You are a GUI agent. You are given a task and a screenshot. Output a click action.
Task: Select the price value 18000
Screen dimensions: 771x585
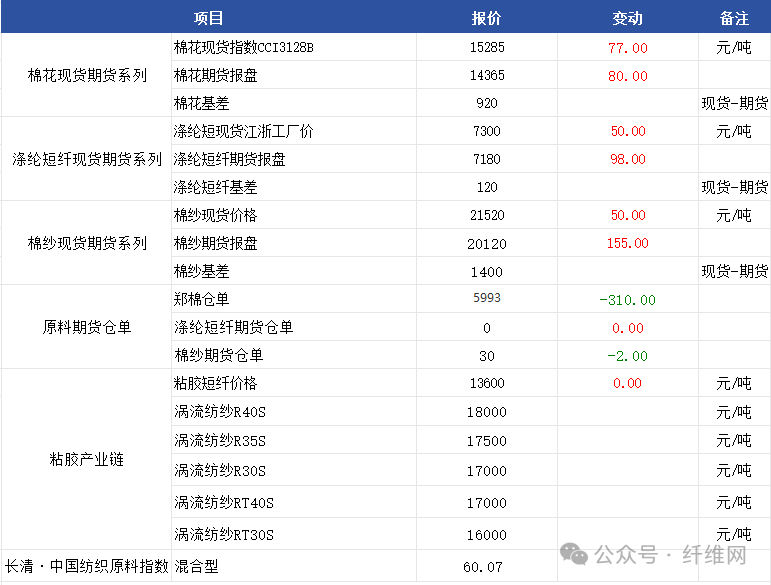[x=487, y=412]
